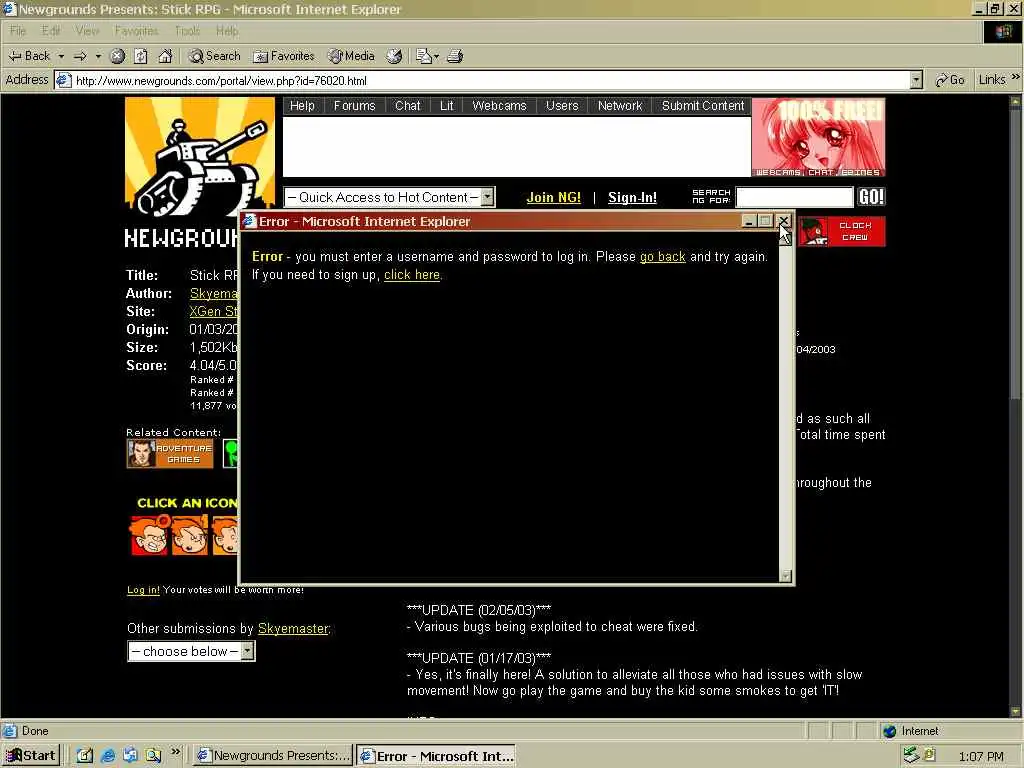Click main page scrollbar down arrow
The width and height of the screenshot is (1024, 768).
click(x=1015, y=711)
